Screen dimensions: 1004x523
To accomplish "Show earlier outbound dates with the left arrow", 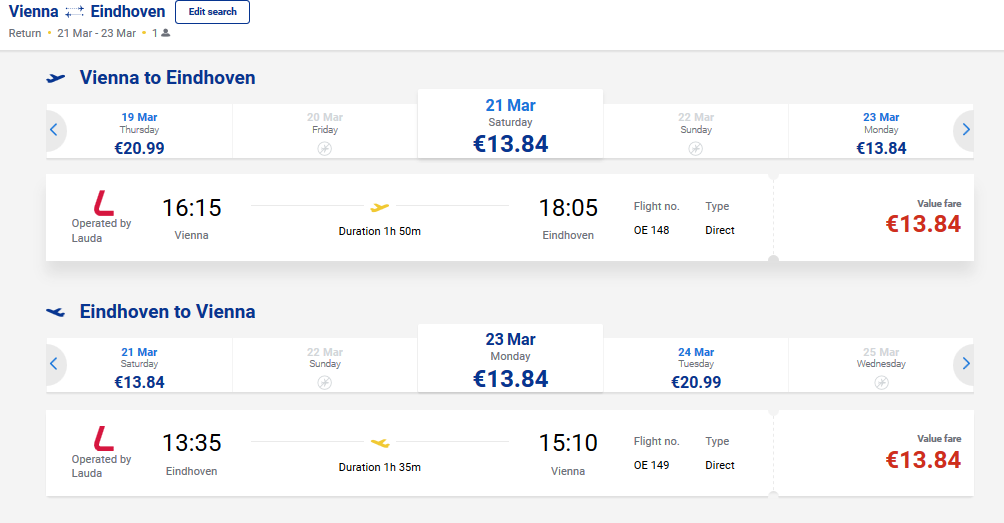I will tap(54, 130).
